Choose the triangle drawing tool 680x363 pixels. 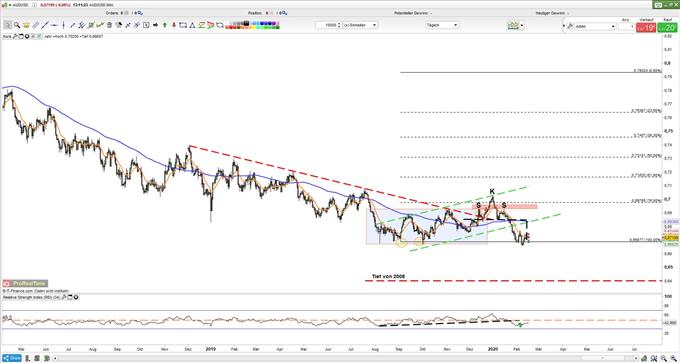click(x=192, y=25)
